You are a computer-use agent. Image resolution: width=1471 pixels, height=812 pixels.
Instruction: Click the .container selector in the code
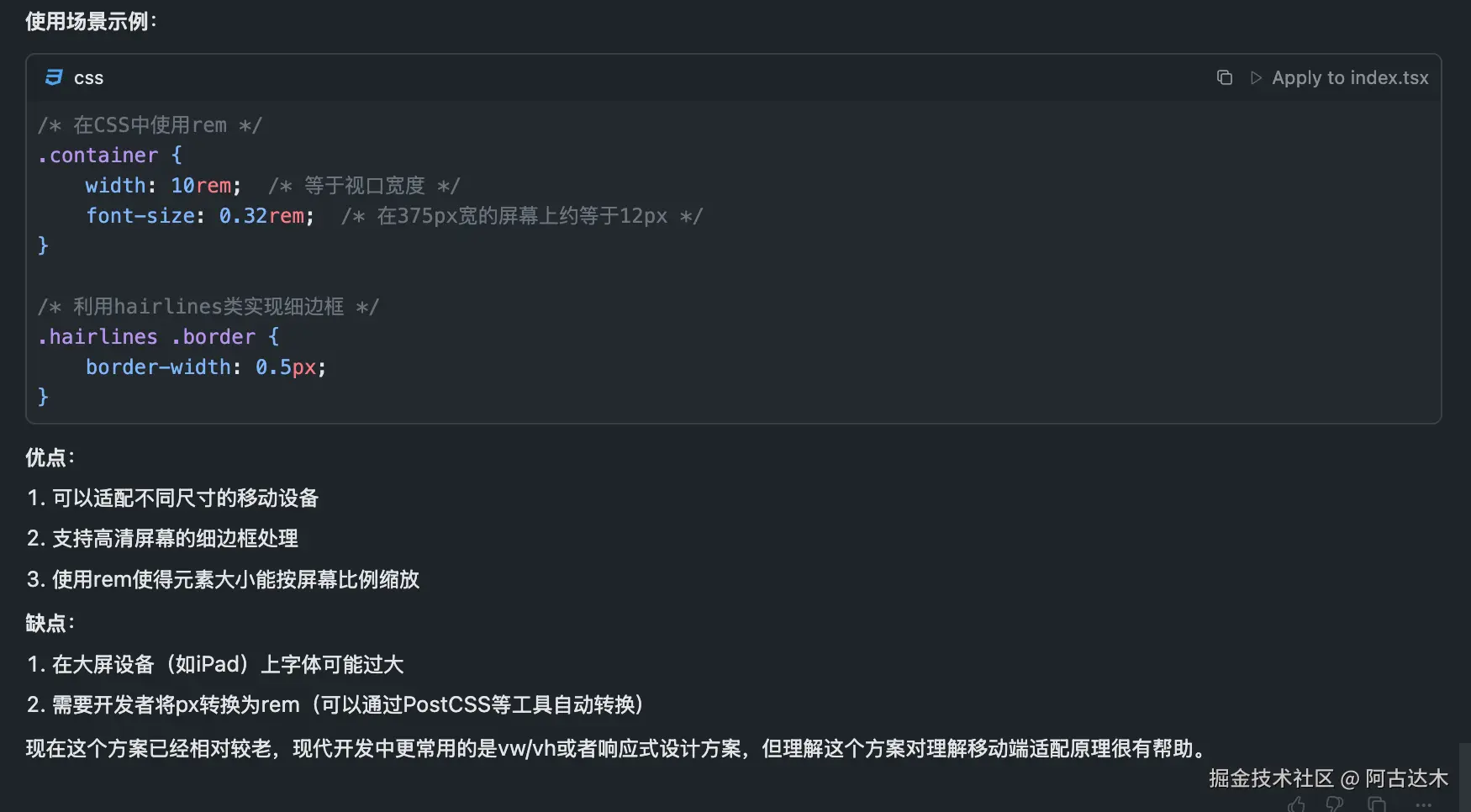click(100, 155)
